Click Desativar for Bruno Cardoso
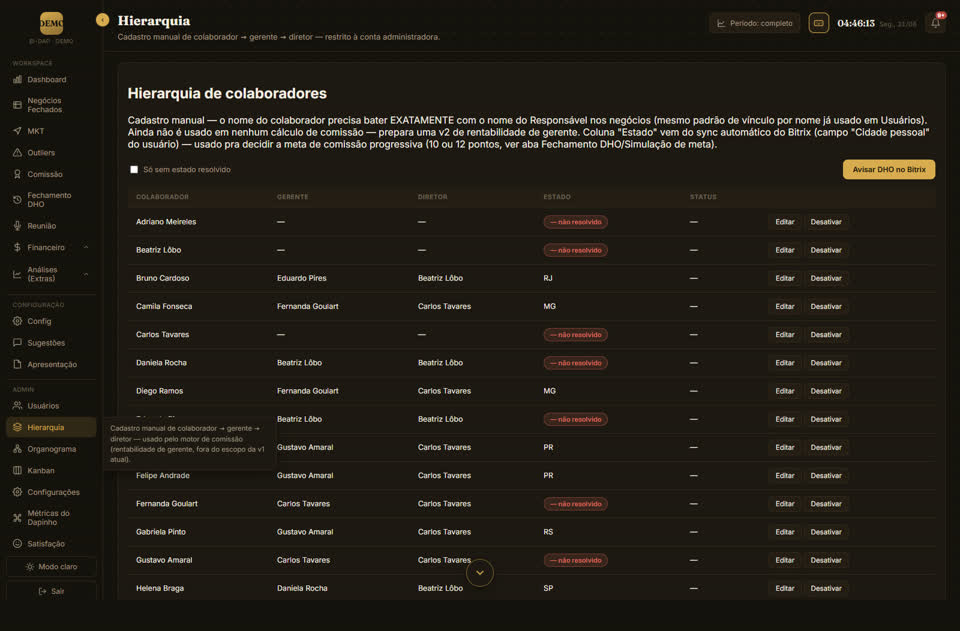The width and height of the screenshot is (960, 631). pyautogui.click(x=826, y=278)
